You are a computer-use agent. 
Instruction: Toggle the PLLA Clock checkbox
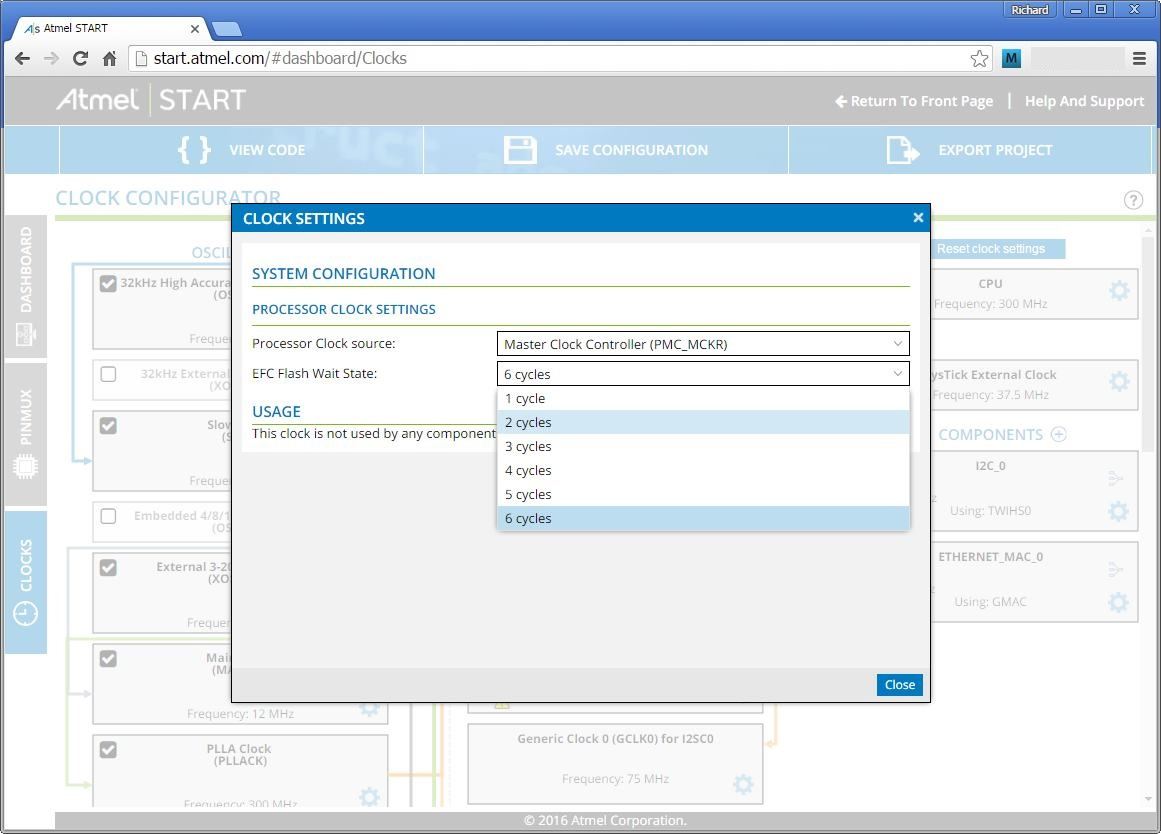coord(108,750)
